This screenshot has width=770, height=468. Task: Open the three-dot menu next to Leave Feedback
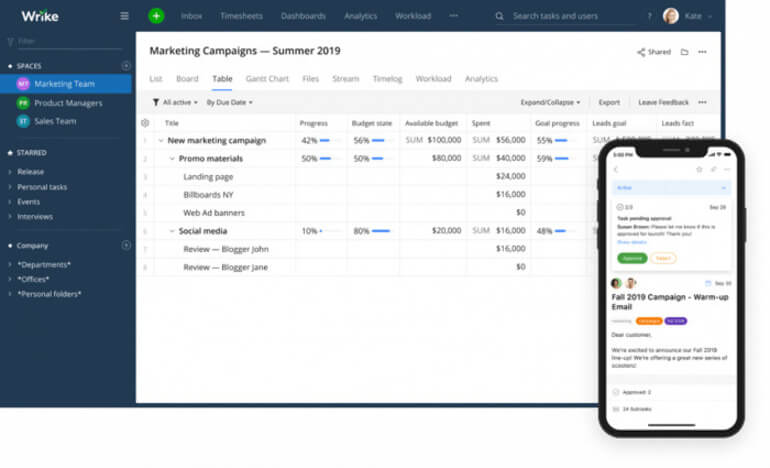point(702,102)
